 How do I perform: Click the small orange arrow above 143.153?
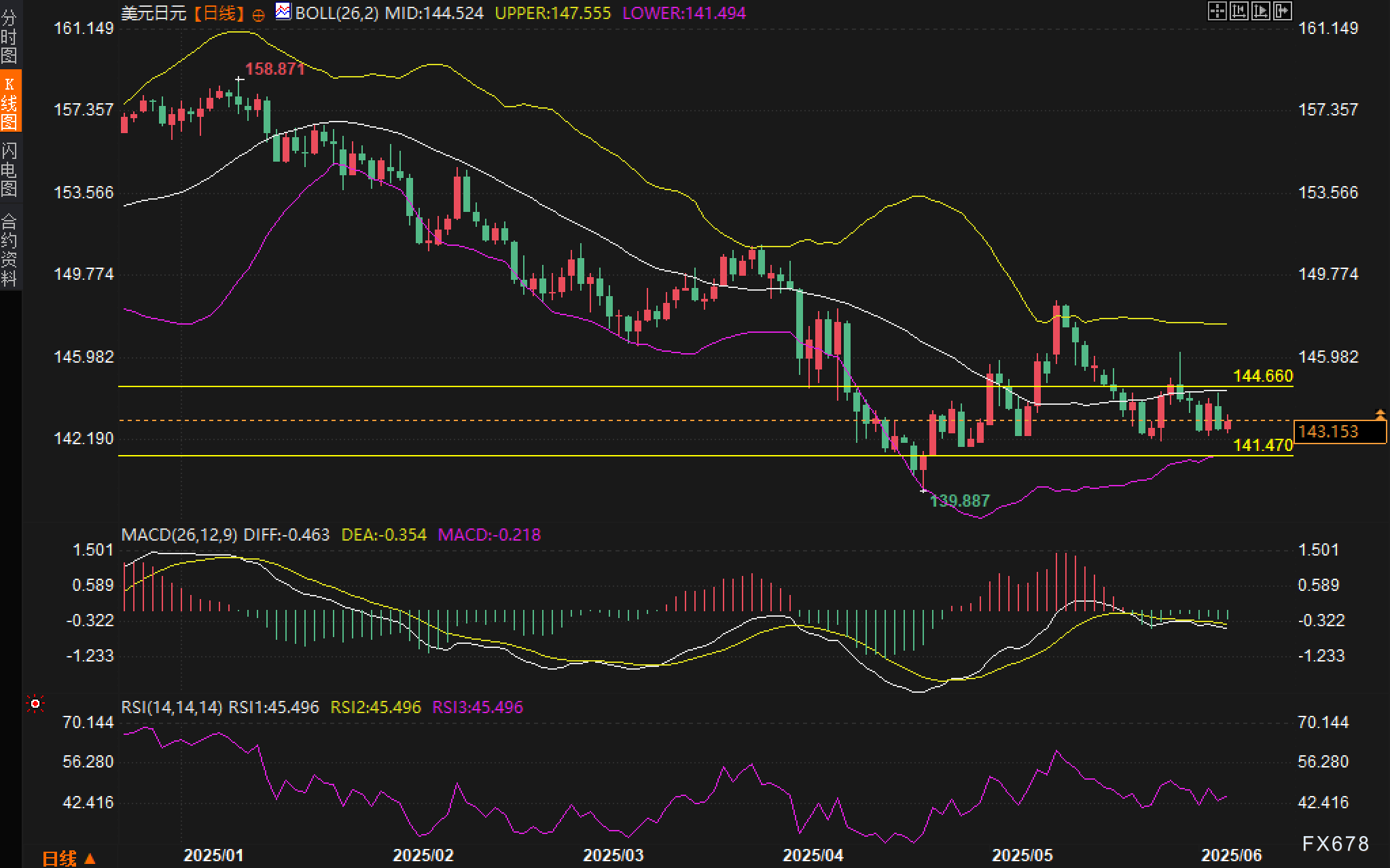point(1380,413)
